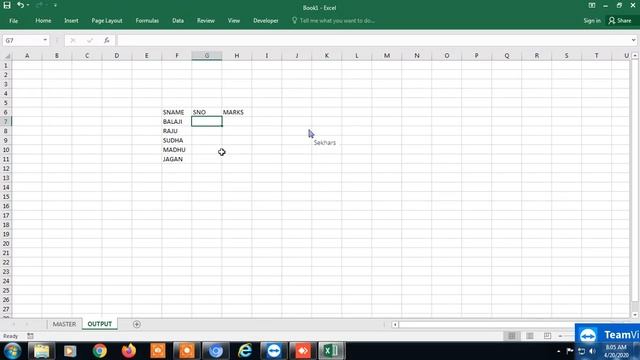The height and width of the screenshot is (360, 640).
Task: Switch to Page Break Preview icon
Action: (547, 336)
